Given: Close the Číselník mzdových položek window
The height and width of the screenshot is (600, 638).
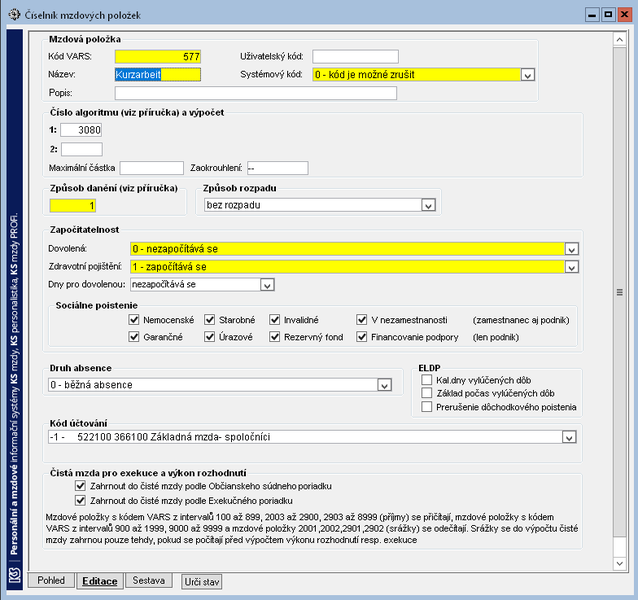Looking at the screenshot, I should tap(624, 15).
